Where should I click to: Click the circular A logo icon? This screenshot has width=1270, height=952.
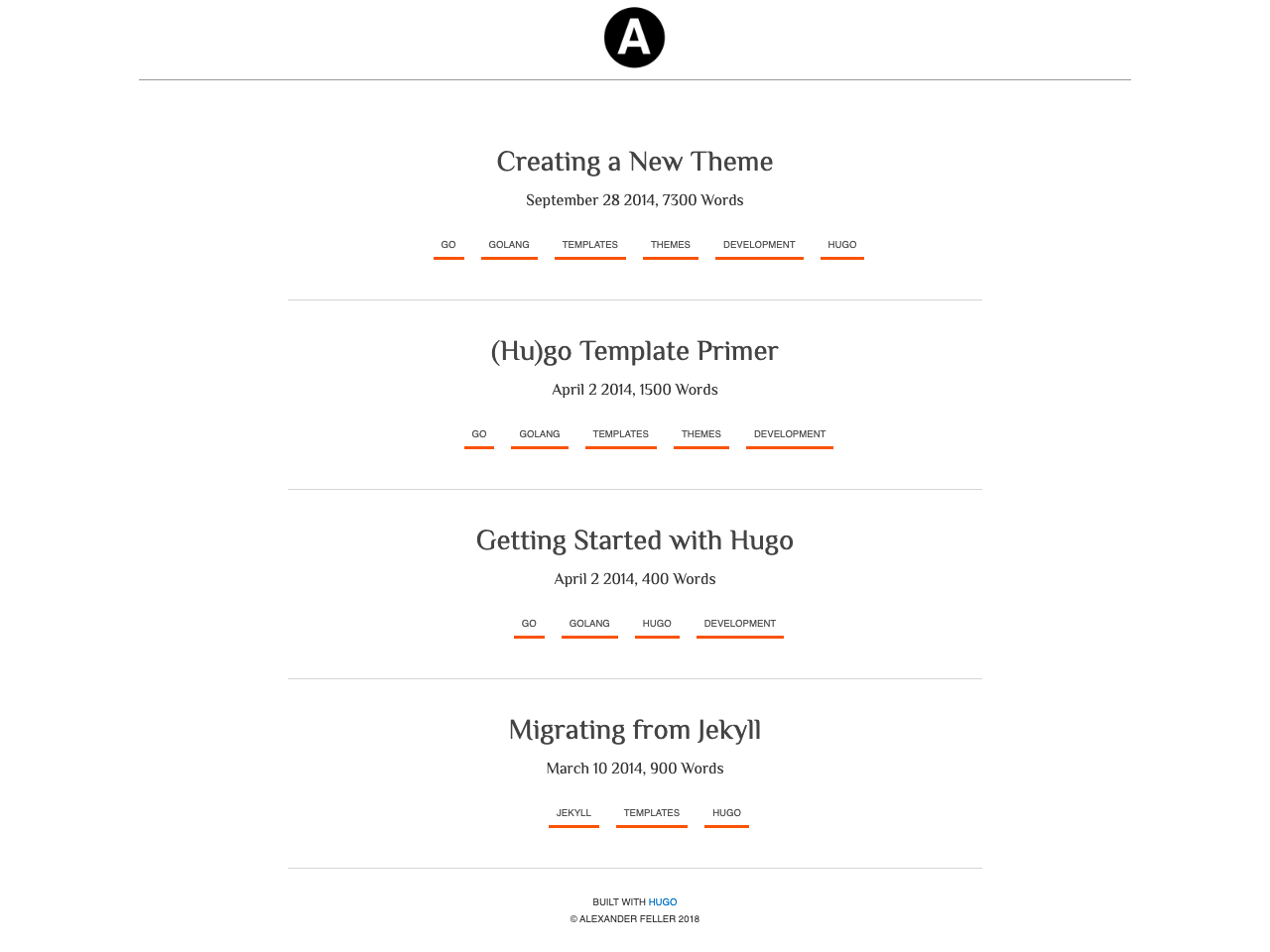(x=634, y=38)
